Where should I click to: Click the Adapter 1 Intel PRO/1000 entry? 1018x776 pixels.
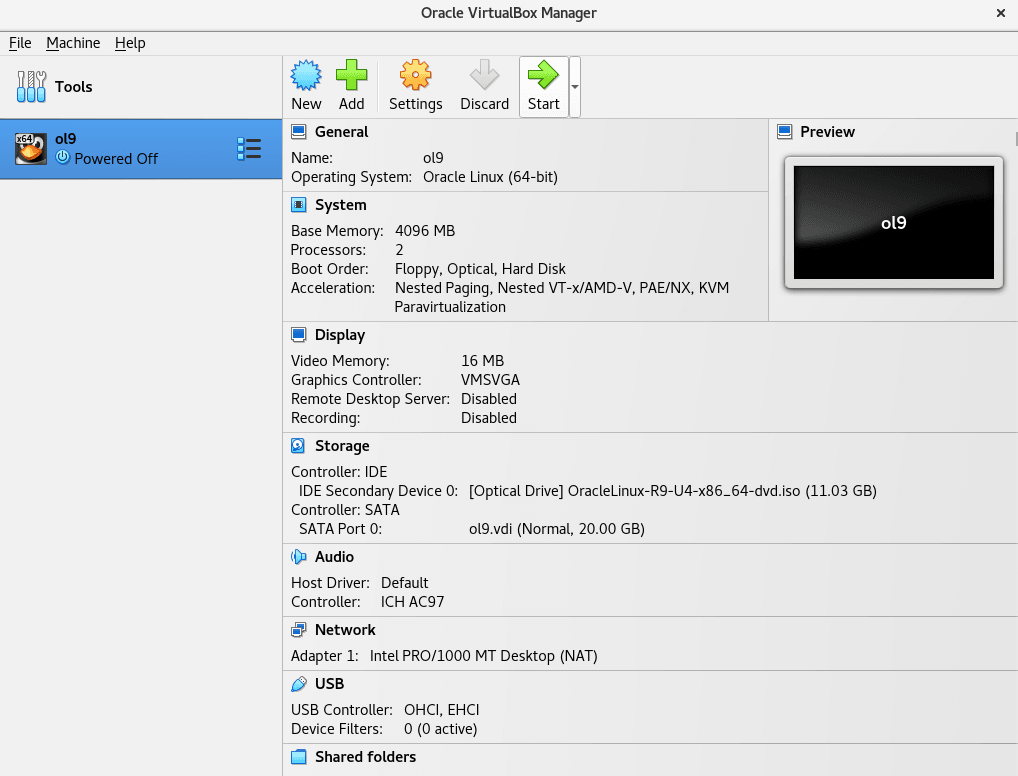[x=484, y=656]
